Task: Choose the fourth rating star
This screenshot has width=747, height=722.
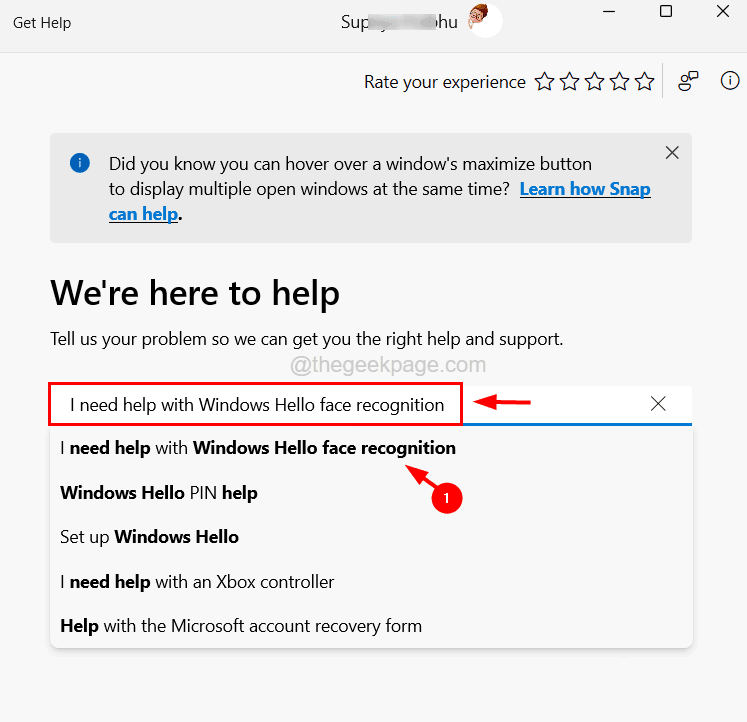Action: click(620, 82)
